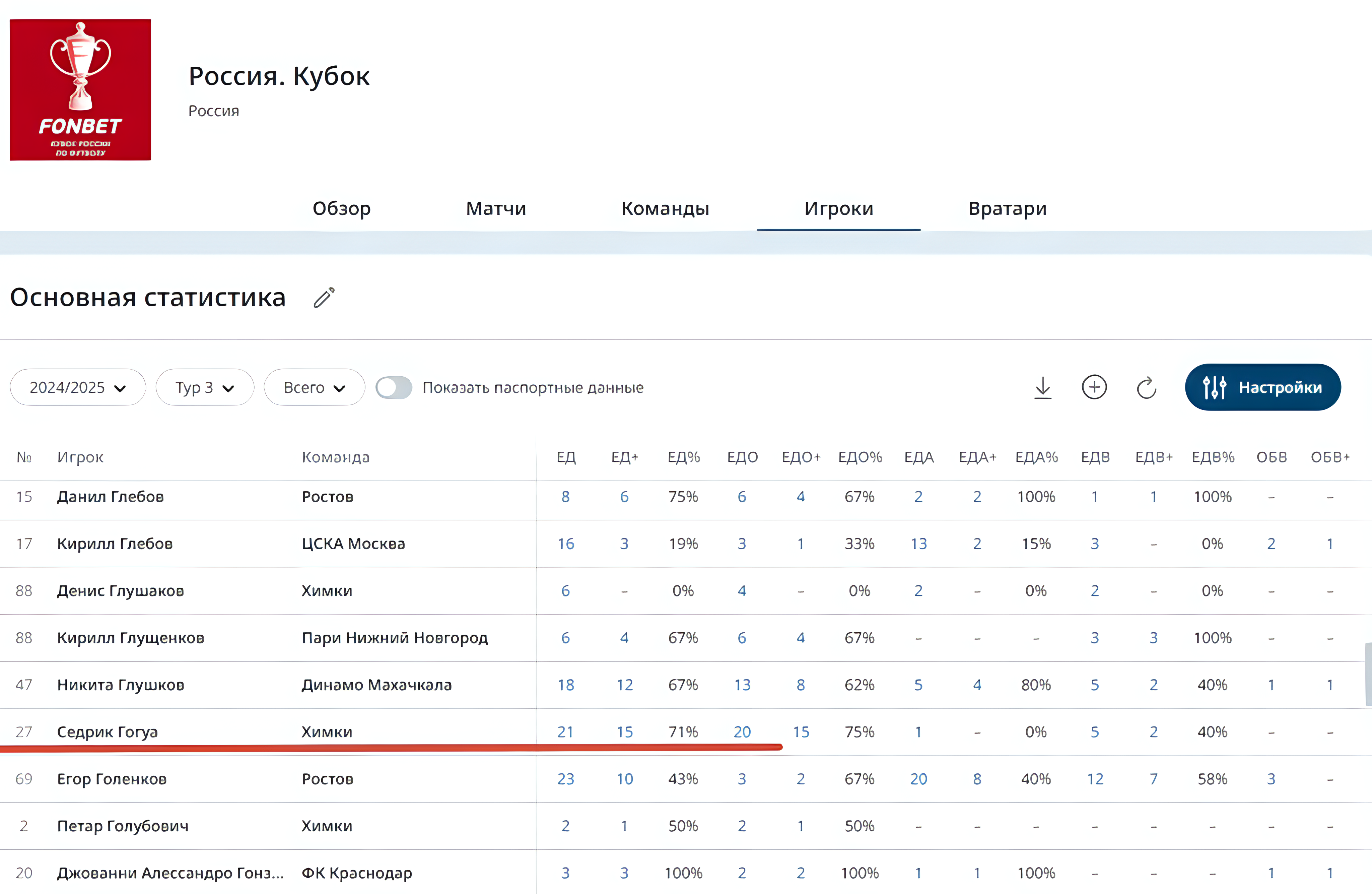1372x894 pixels.
Task: Click the FONBET cup logo
Action: [x=80, y=90]
